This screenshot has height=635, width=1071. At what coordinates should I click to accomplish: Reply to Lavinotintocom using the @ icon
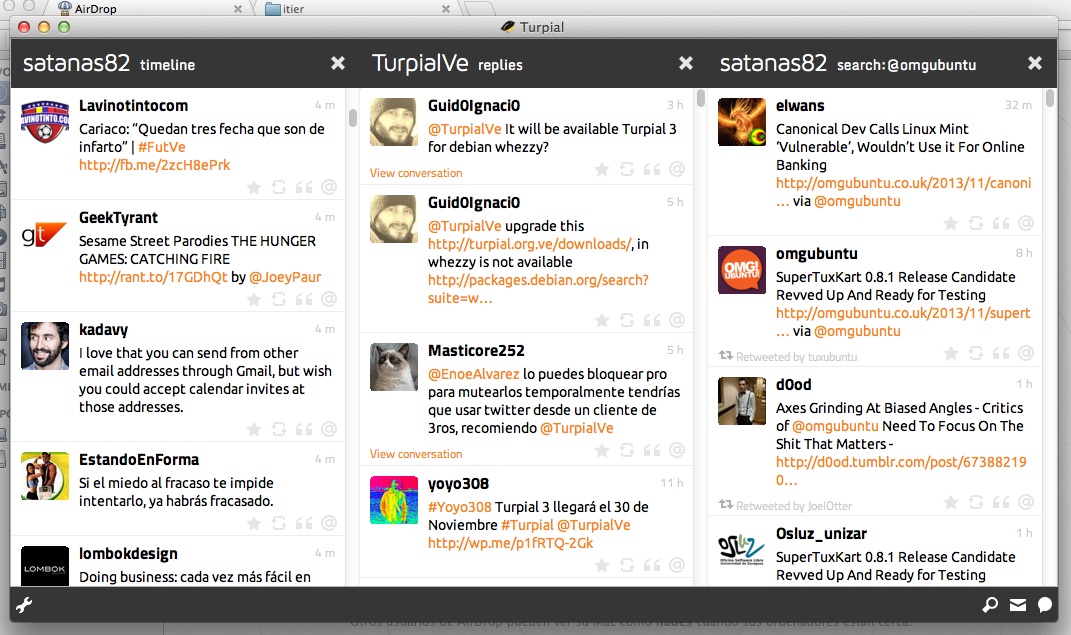click(329, 187)
